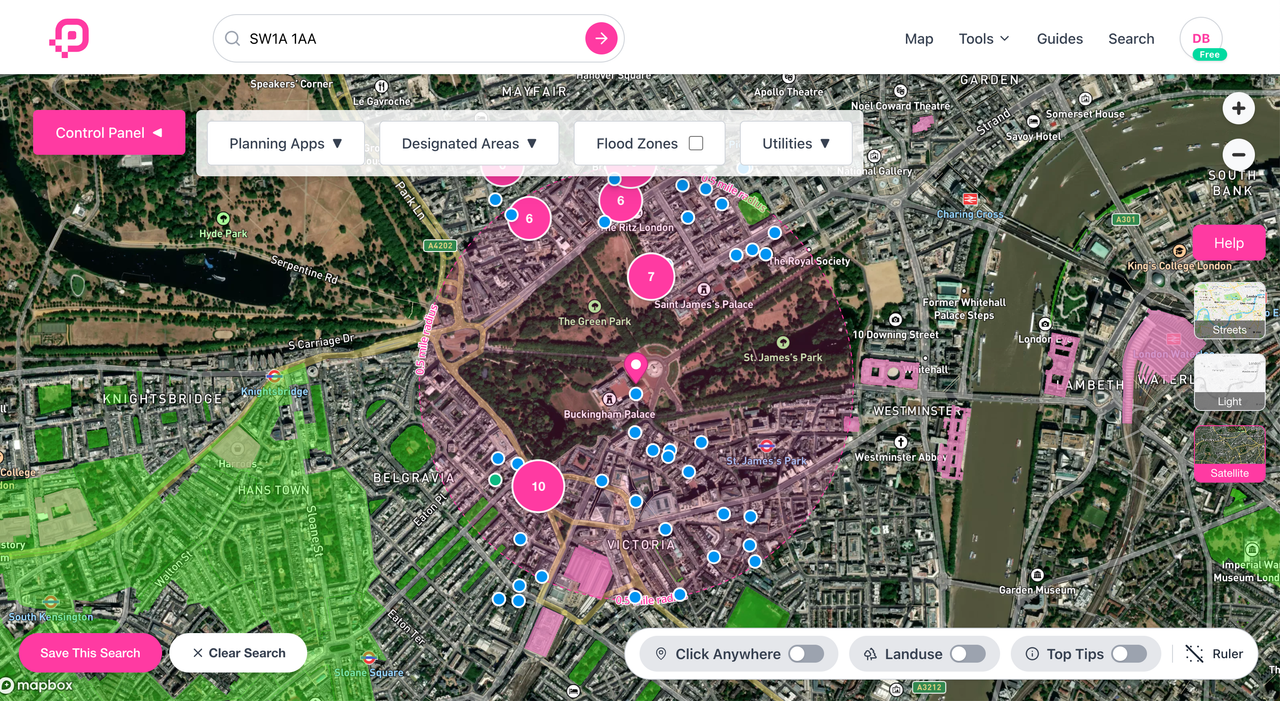Go to the Map nav item

919,39
